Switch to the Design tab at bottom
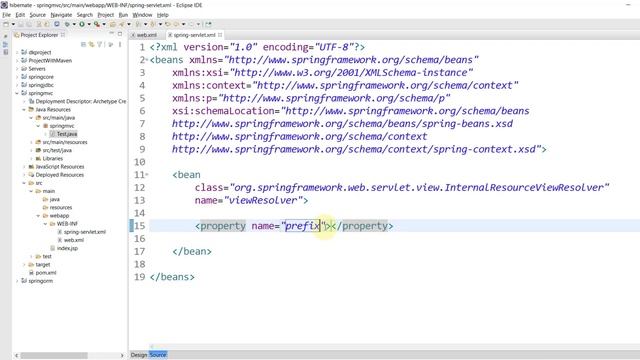This screenshot has width=640, height=360. point(139,355)
